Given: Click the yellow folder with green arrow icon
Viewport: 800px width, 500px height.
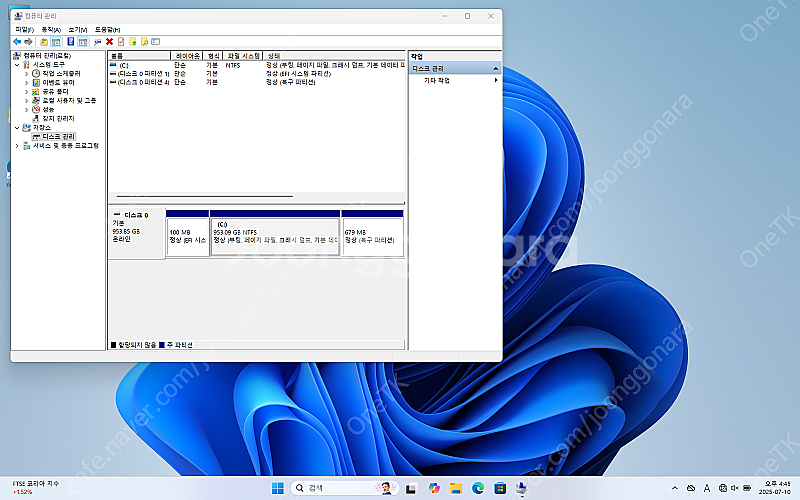Looking at the screenshot, I should [x=133, y=42].
